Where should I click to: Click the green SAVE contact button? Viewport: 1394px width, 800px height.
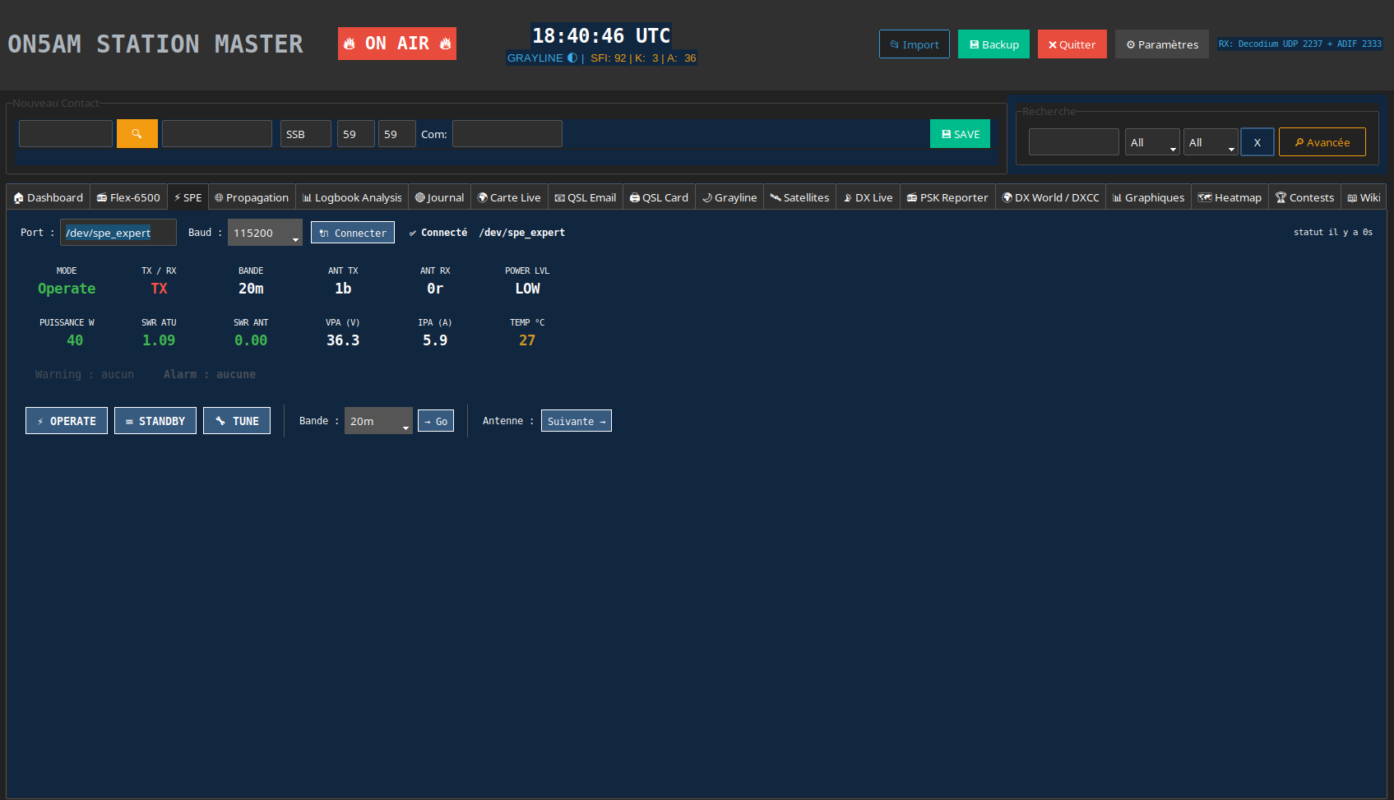(960, 134)
